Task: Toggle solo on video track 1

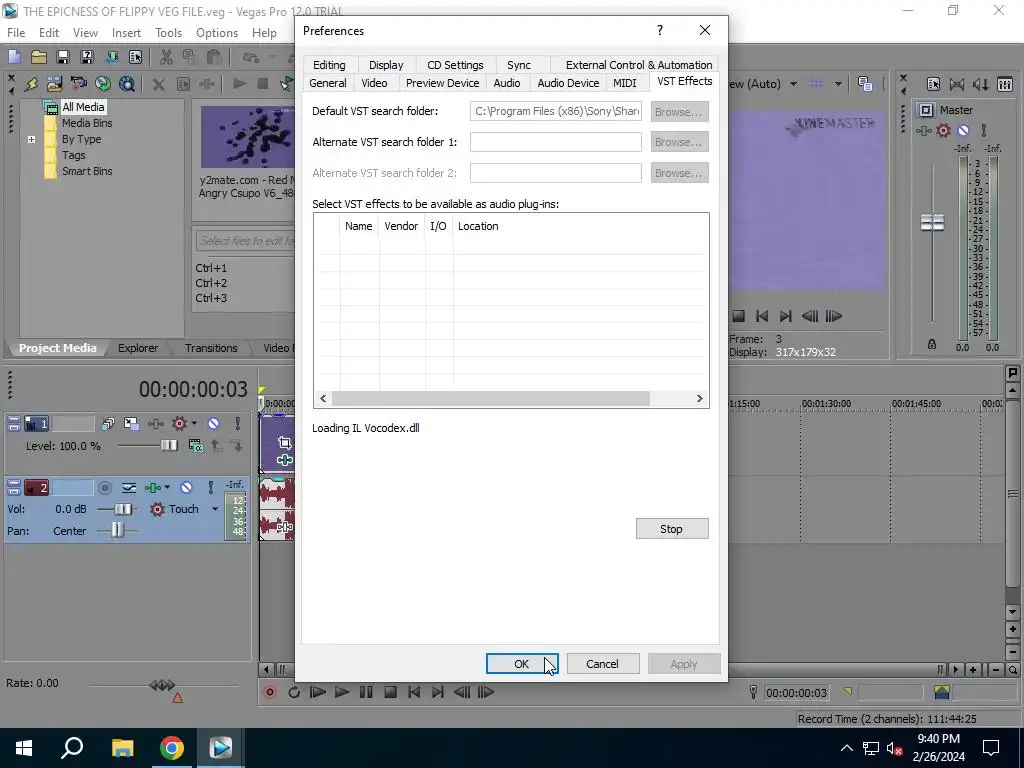Action: [x=238, y=424]
